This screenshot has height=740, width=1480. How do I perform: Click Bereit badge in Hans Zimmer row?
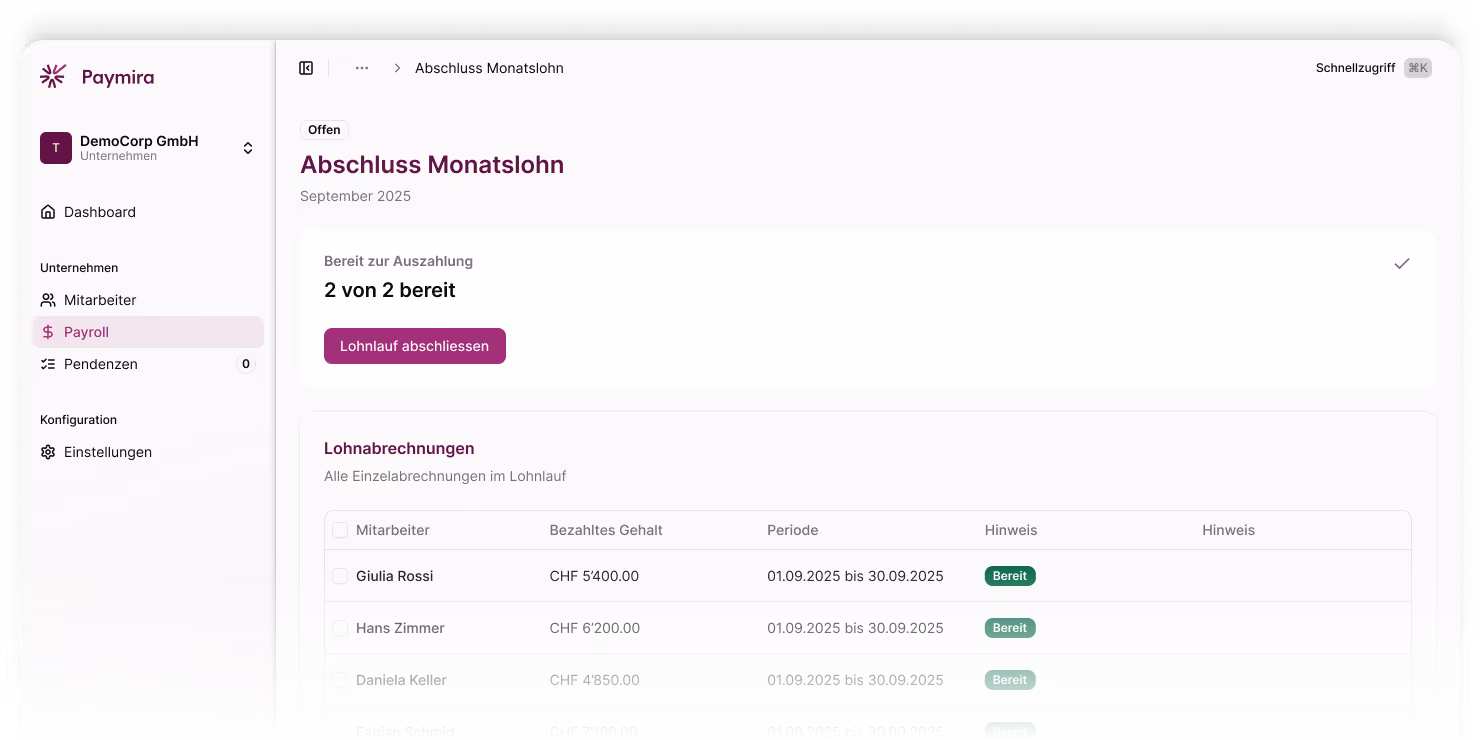pos(1010,628)
